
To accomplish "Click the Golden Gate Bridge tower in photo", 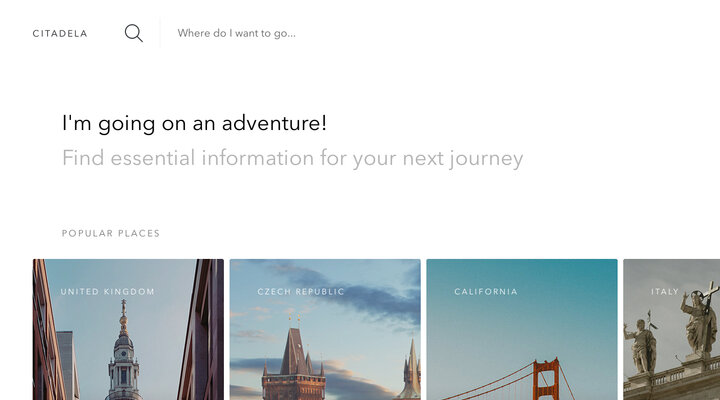I will tap(546, 379).
